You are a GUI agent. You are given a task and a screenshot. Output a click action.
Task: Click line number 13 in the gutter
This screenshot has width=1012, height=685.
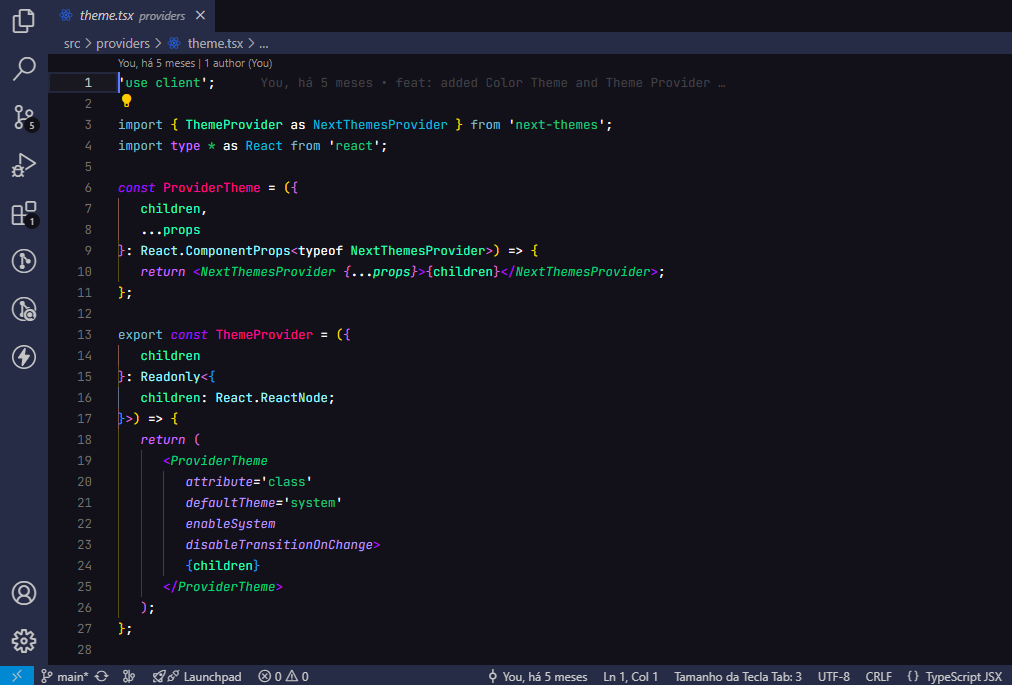click(x=85, y=334)
